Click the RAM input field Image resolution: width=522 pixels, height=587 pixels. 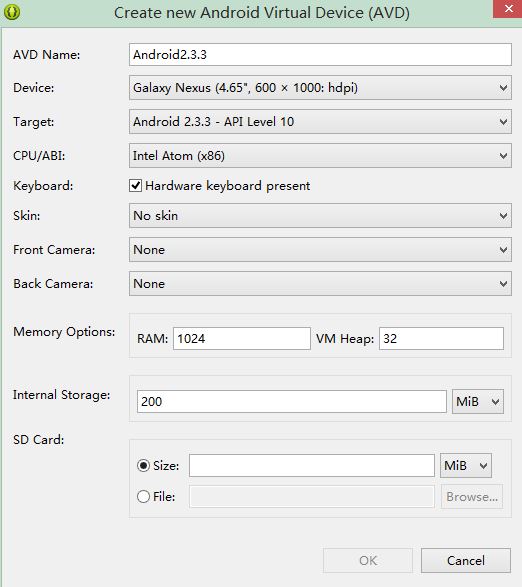click(242, 339)
